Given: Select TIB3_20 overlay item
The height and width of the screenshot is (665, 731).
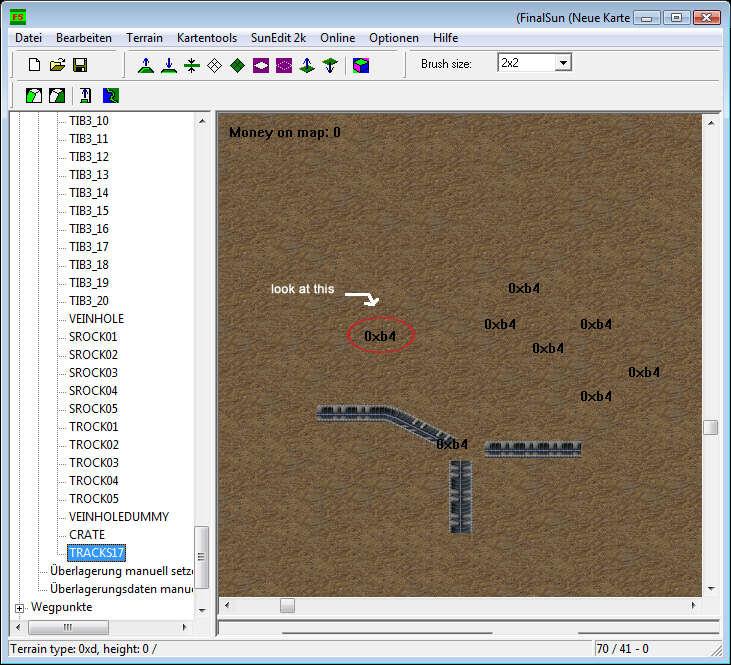Looking at the screenshot, I should (89, 301).
